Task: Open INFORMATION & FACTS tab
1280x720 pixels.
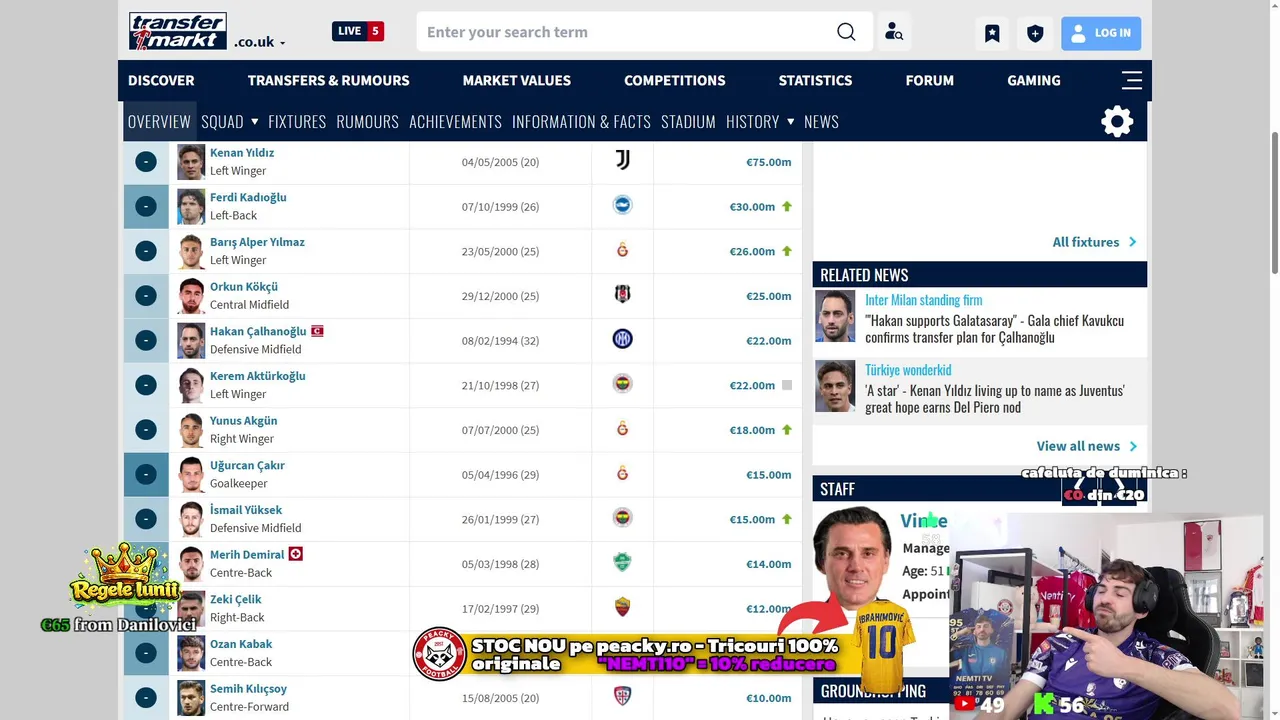Action: pyautogui.click(x=581, y=121)
